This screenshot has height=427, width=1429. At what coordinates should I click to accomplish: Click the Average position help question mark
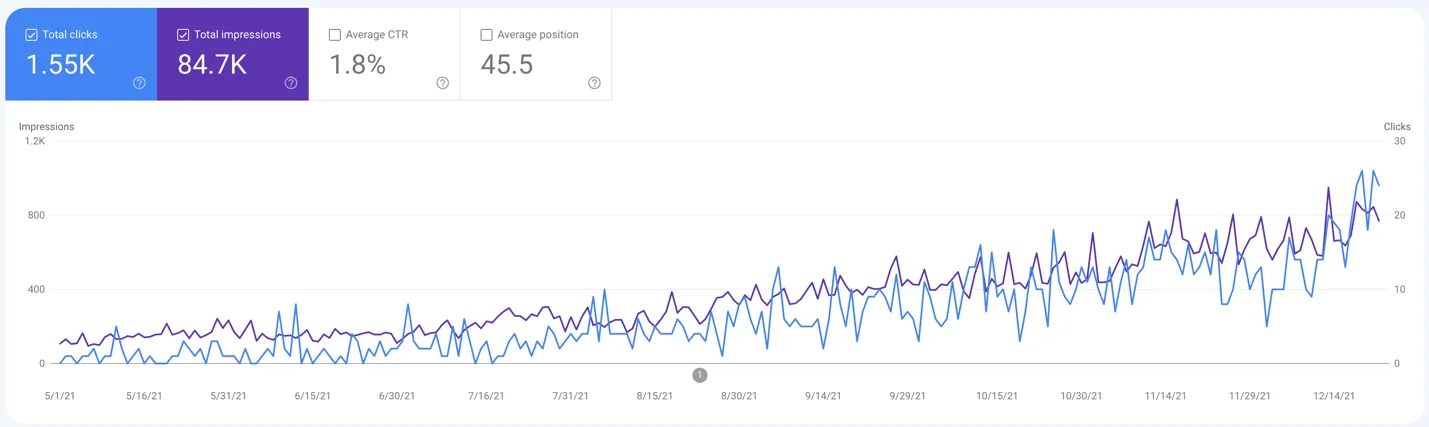click(x=594, y=83)
